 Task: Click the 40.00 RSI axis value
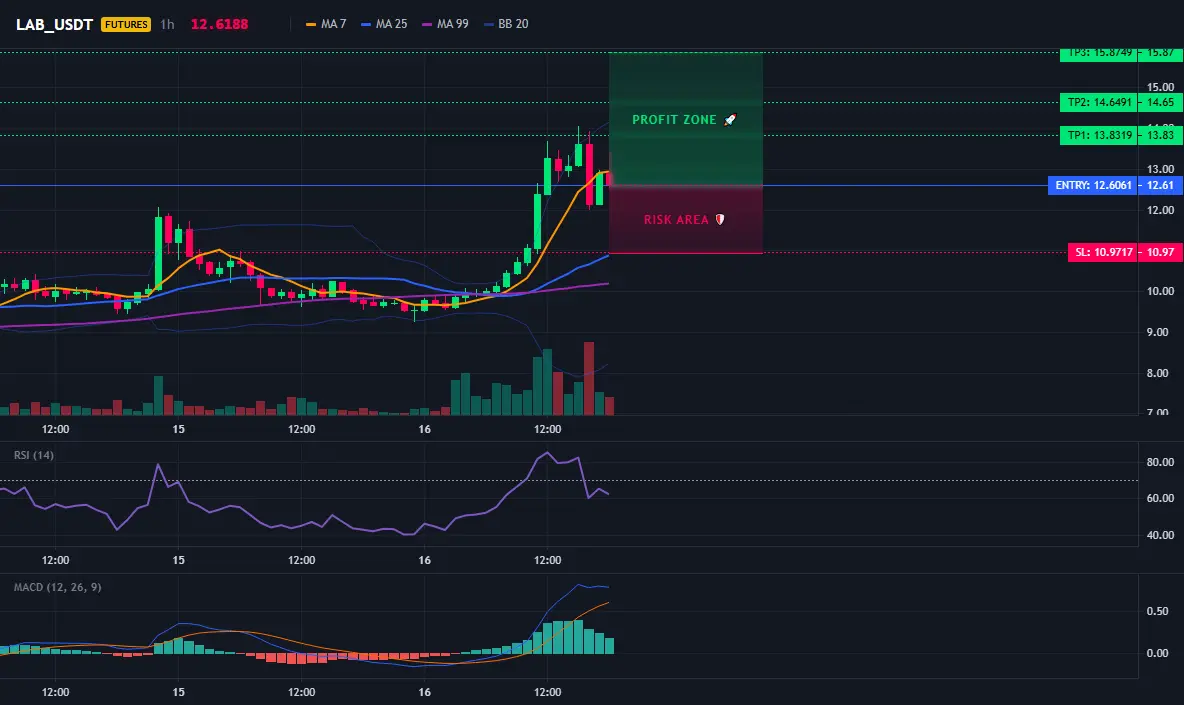1161,535
